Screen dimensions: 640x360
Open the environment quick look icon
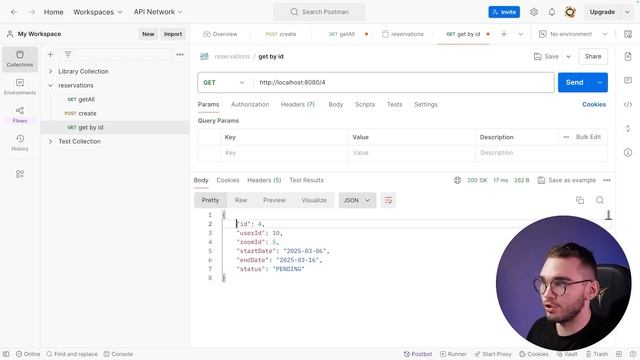tap(628, 34)
